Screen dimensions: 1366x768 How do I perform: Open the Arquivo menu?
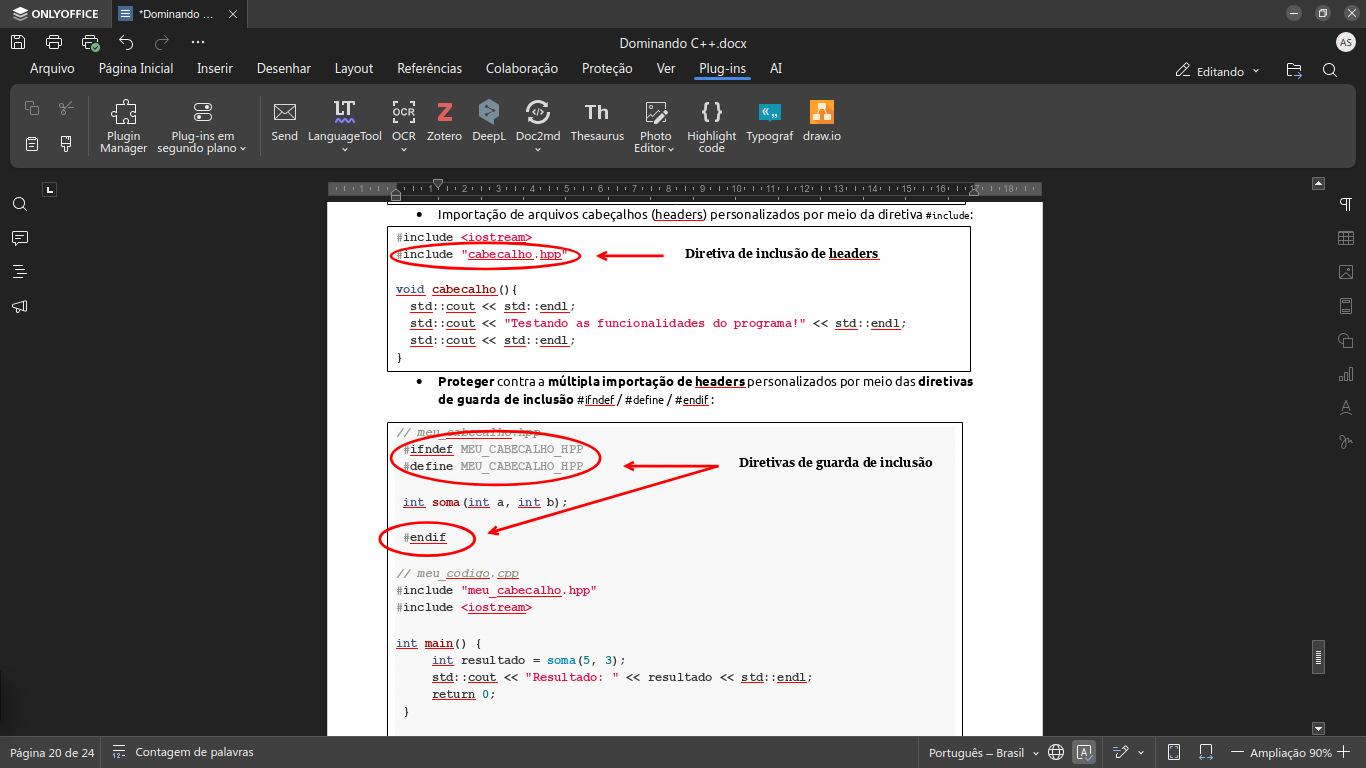pyautogui.click(x=52, y=69)
